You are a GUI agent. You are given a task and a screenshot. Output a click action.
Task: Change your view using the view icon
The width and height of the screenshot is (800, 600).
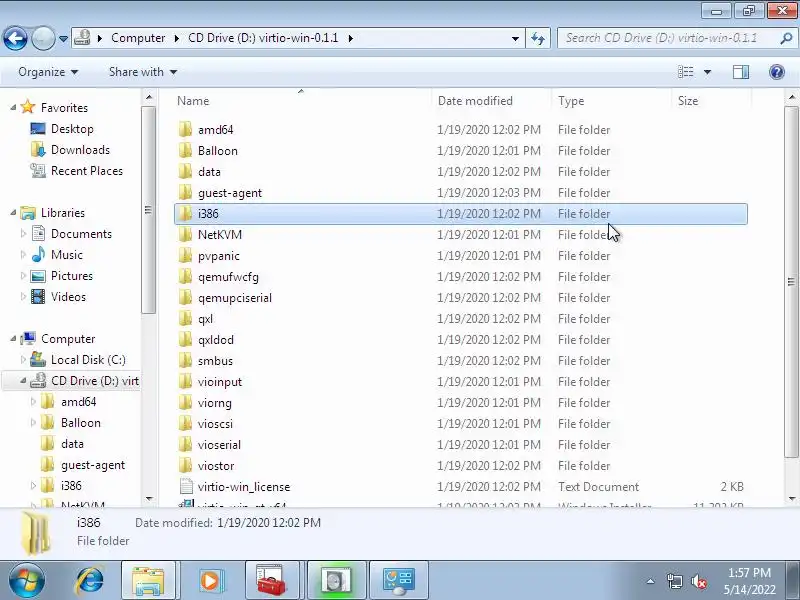(x=686, y=72)
